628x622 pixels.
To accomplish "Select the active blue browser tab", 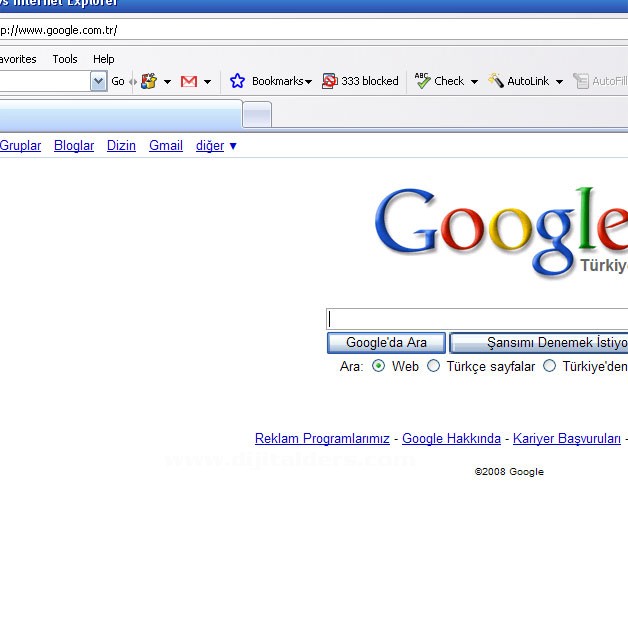I will pos(121,115).
